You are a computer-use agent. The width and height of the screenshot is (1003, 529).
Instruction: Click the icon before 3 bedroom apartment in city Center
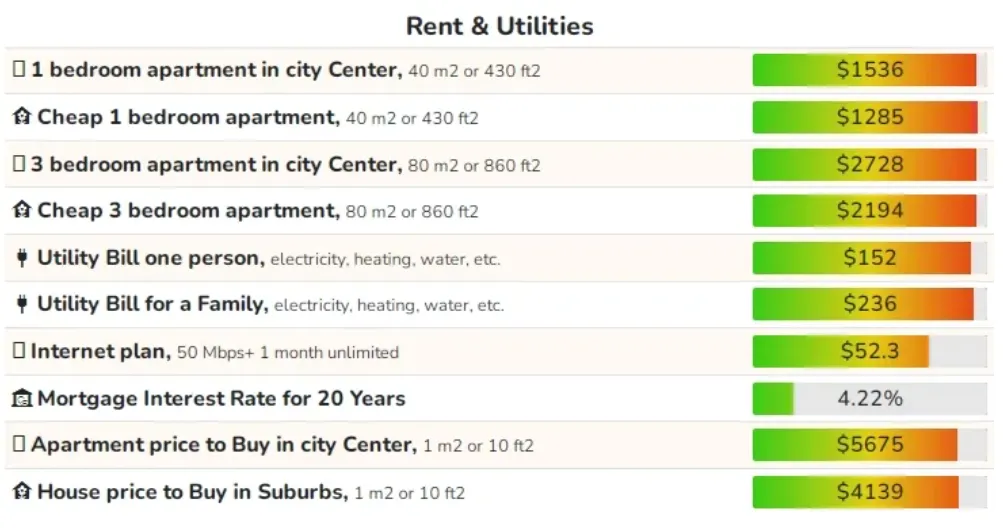(x=19, y=164)
